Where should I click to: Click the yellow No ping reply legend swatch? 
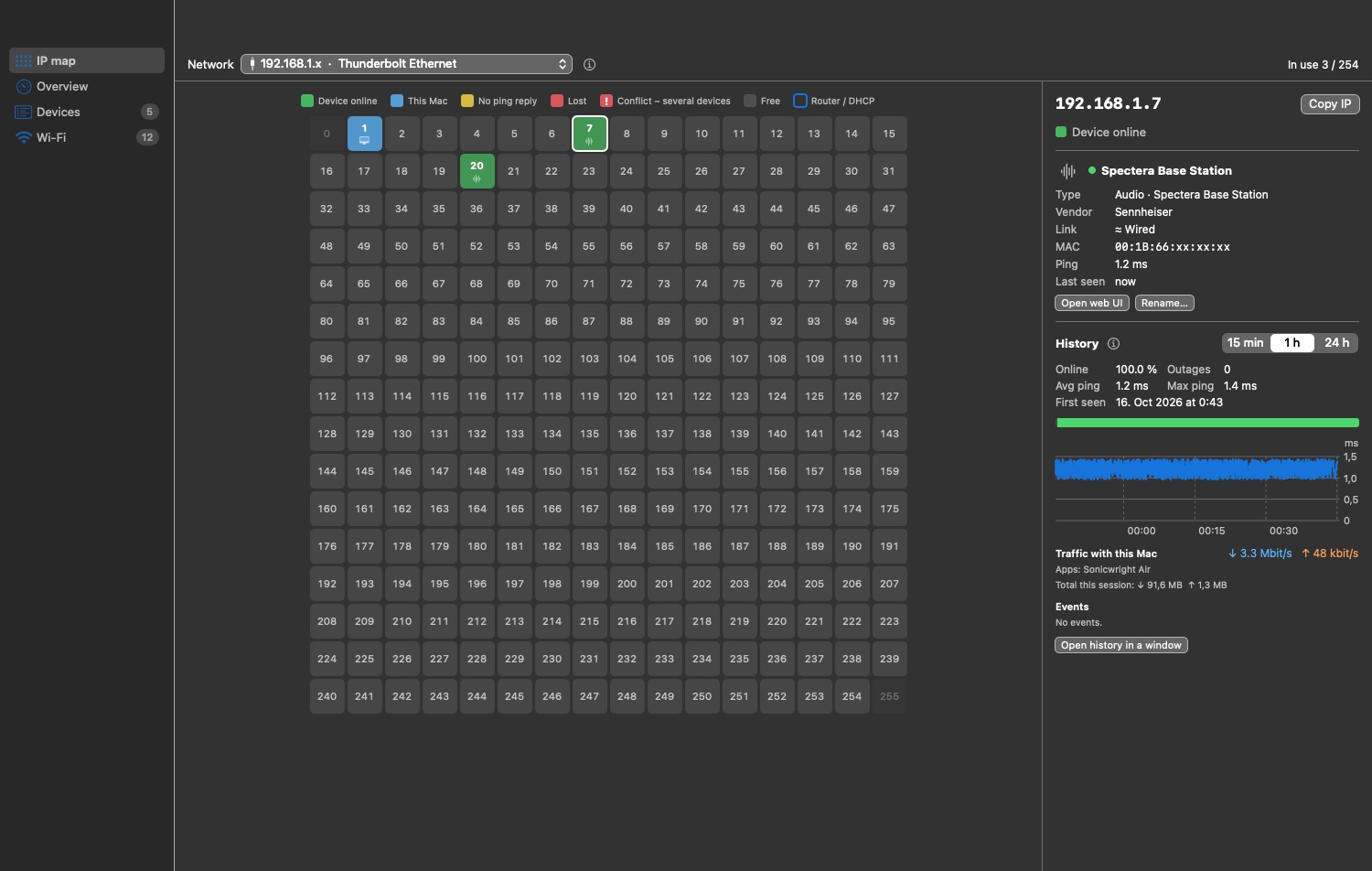(x=467, y=101)
